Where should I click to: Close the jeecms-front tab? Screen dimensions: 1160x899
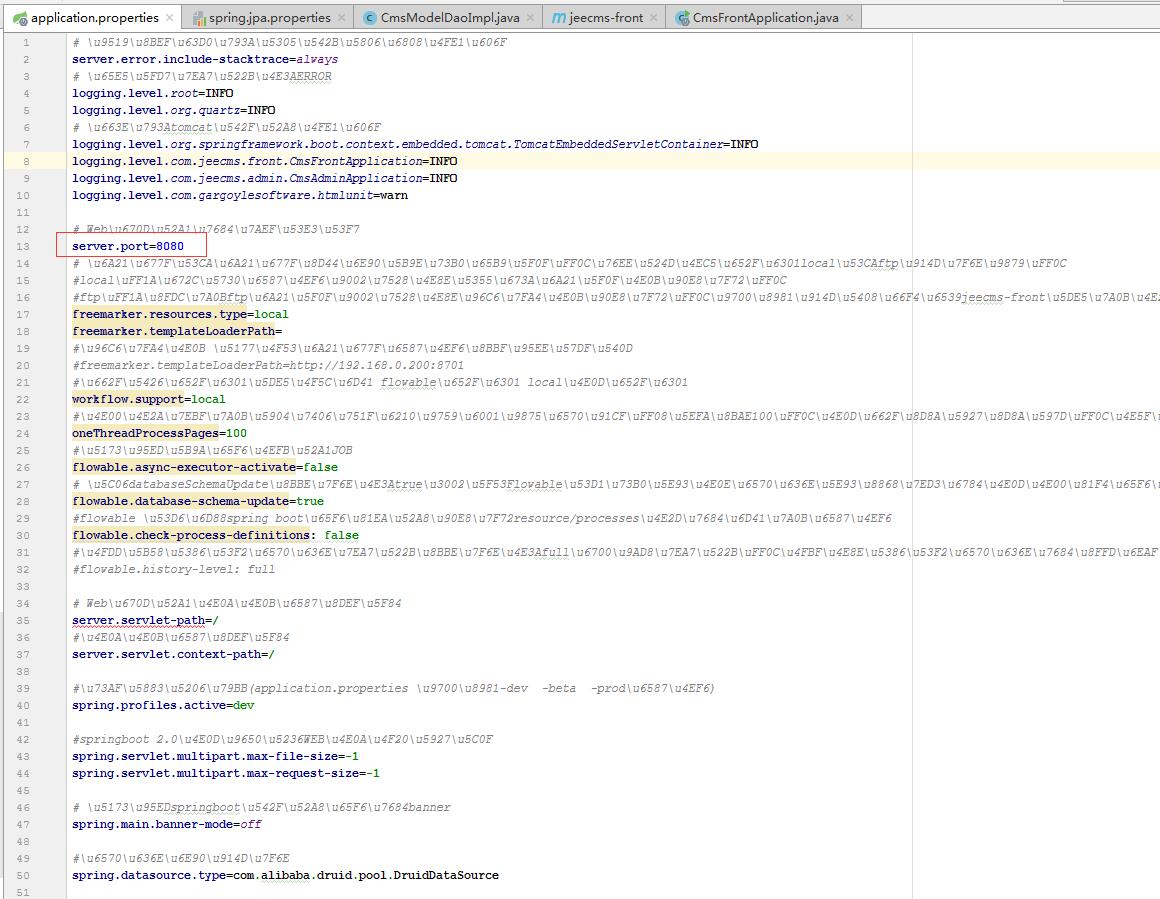point(654,18)
